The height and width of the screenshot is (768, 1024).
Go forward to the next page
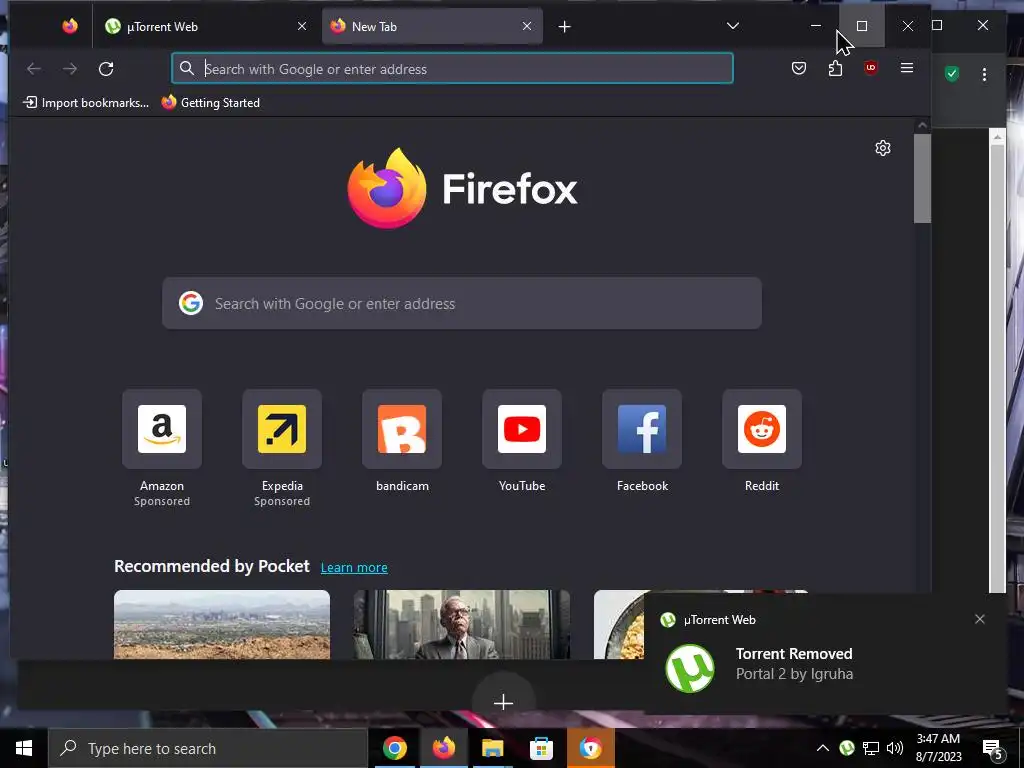(70, 69)
